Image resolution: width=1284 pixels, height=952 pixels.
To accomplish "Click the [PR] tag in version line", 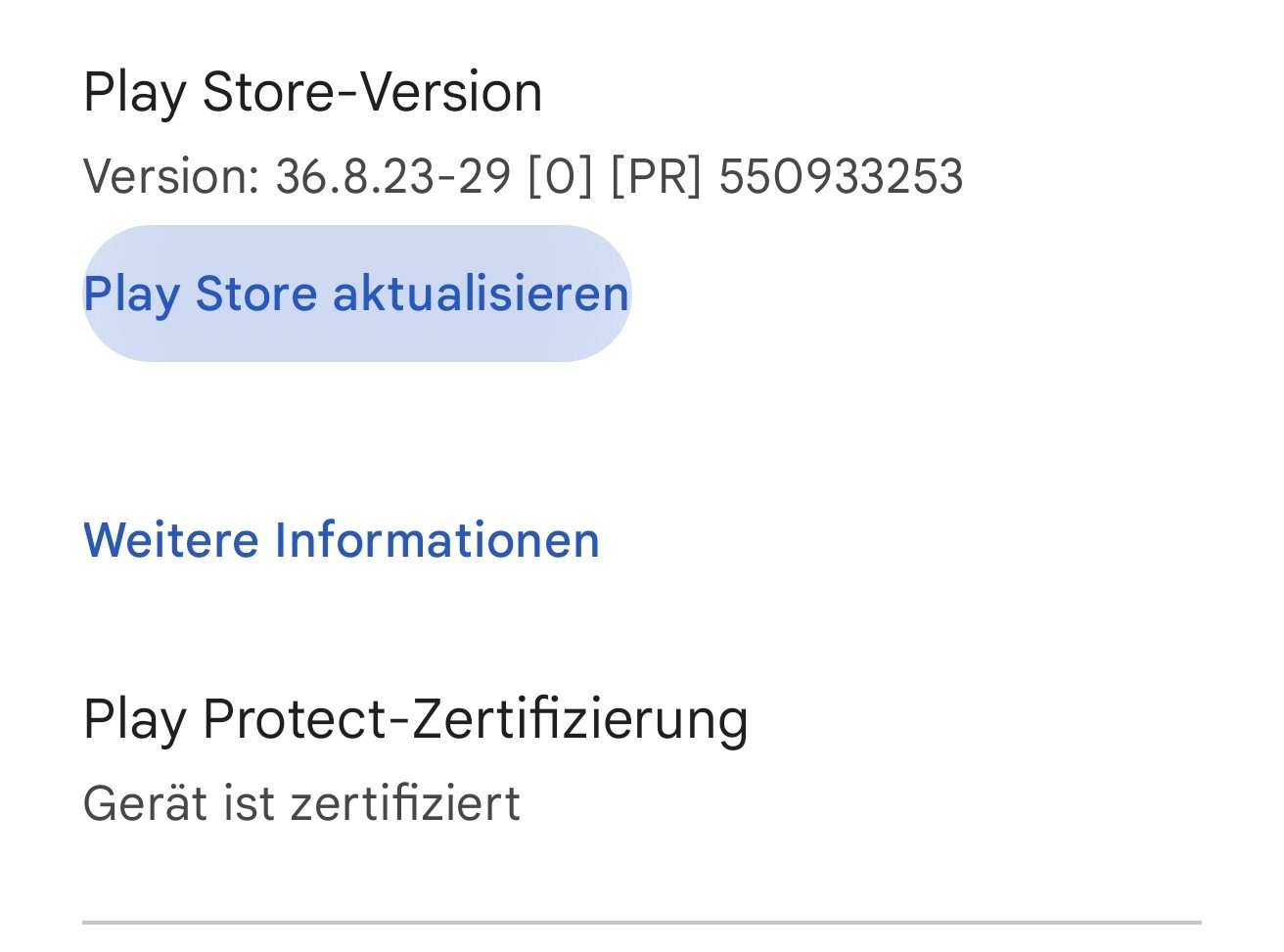I will pyautogui.click(x=656, y=177).
